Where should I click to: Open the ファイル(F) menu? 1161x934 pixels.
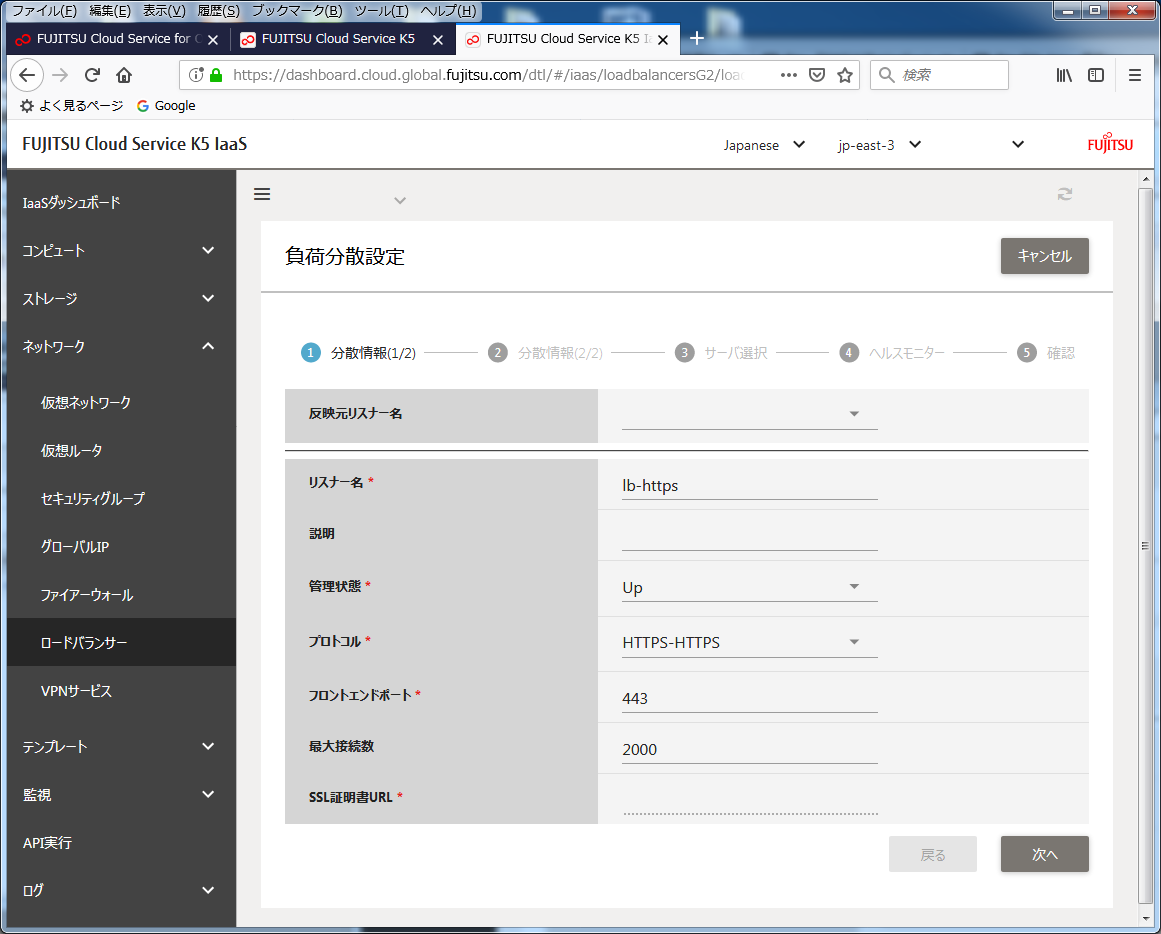tap(44, 10)
